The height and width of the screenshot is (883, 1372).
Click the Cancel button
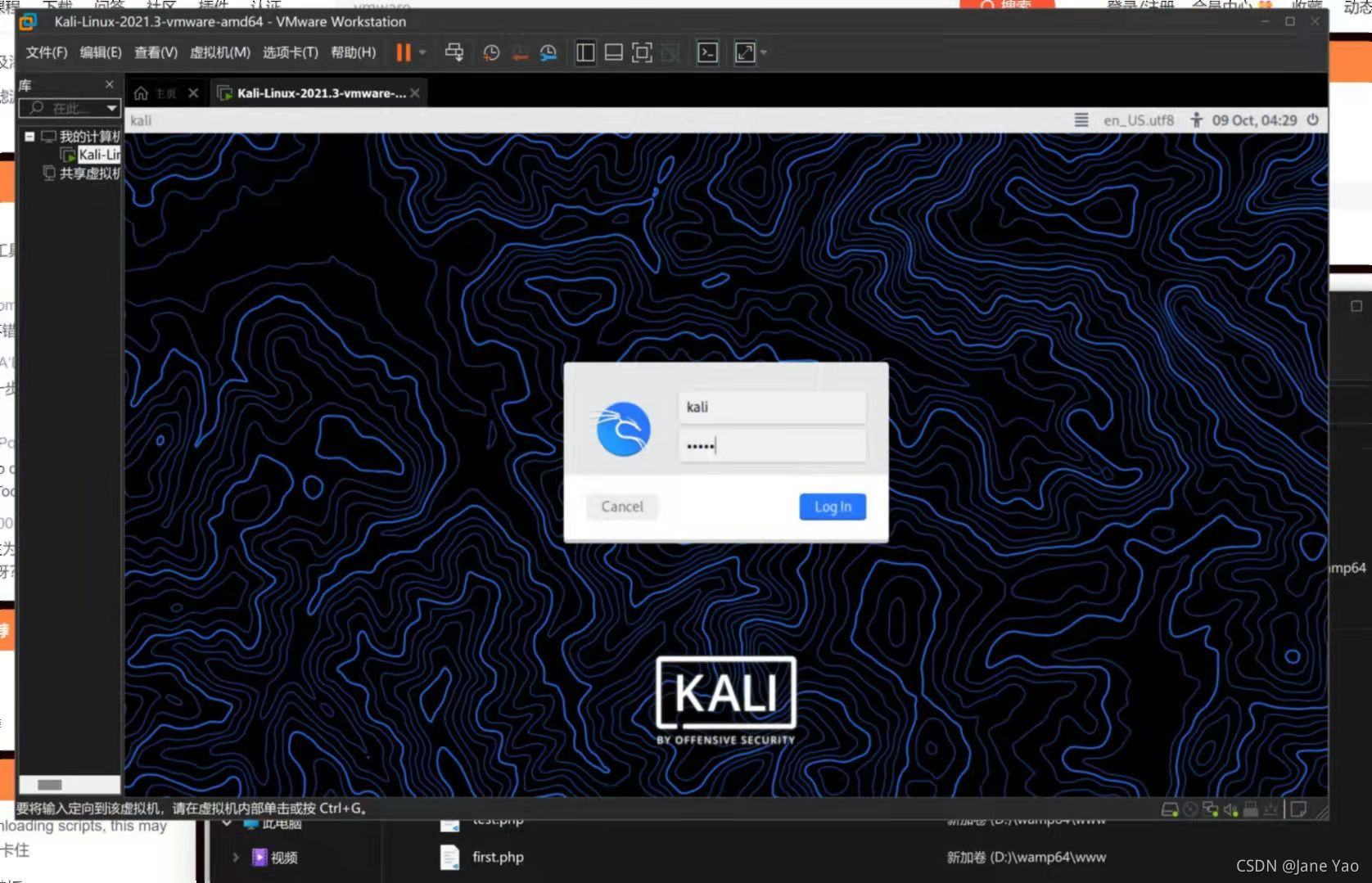tap(622, 507)
